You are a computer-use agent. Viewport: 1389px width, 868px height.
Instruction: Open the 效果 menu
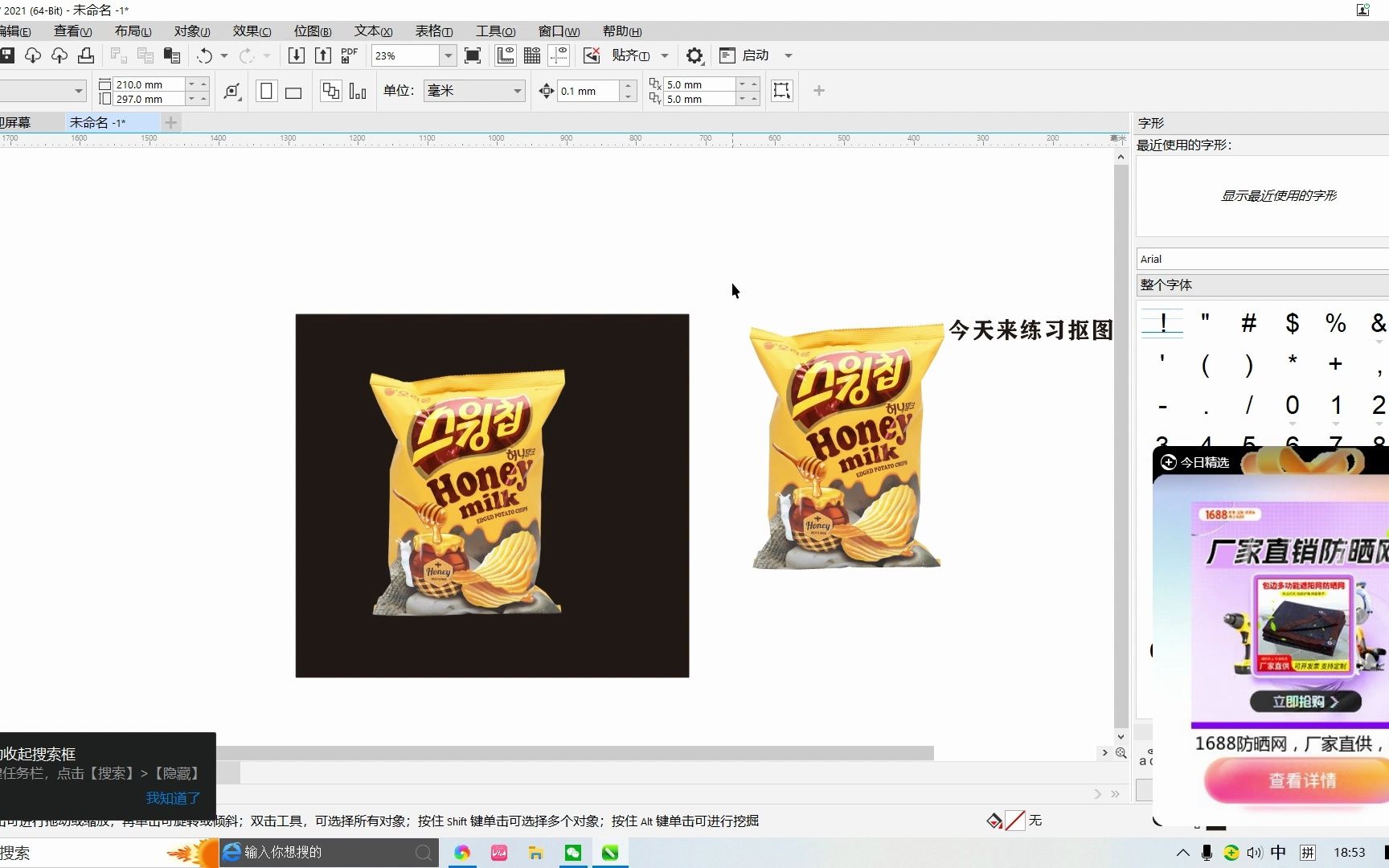pos(252,31)
